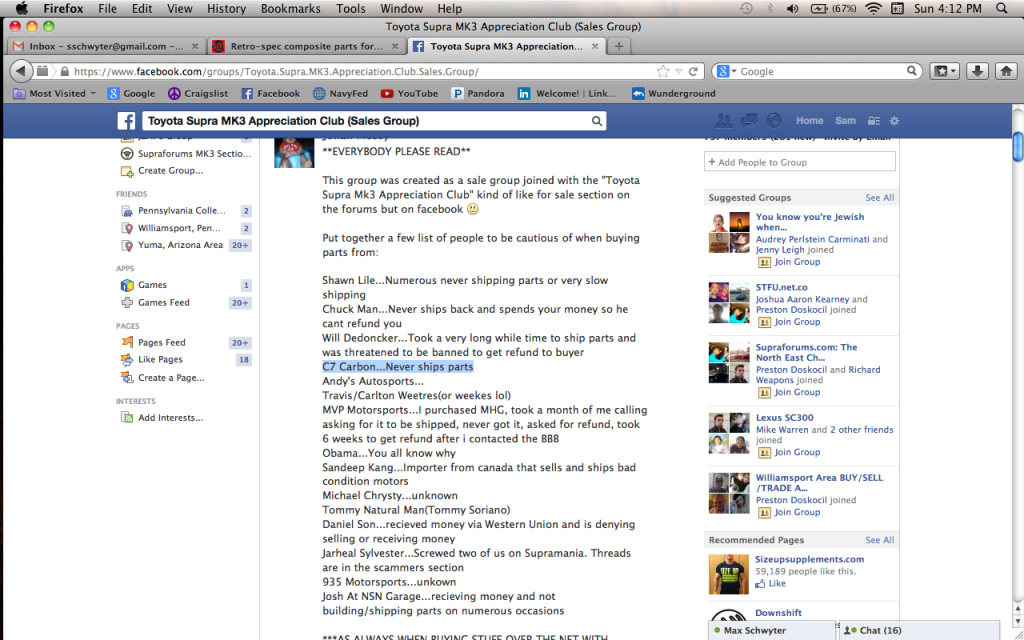Viewport: 1024px width, 640px height.
Task: Open the URL history dropdown arrow
Action: (x=679, y=72)
